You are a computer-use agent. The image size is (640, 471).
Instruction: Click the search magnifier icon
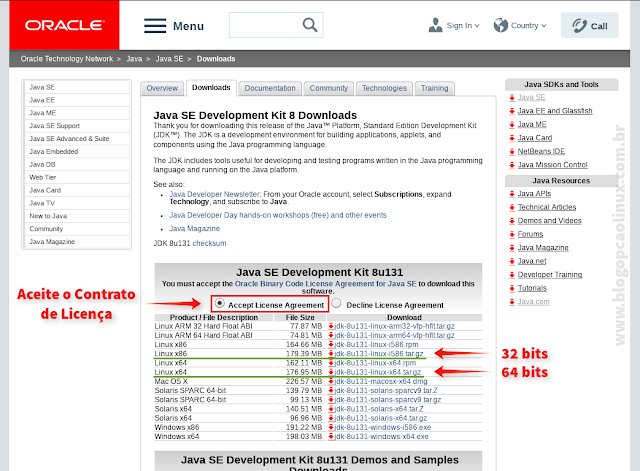[x=310, y=25]
